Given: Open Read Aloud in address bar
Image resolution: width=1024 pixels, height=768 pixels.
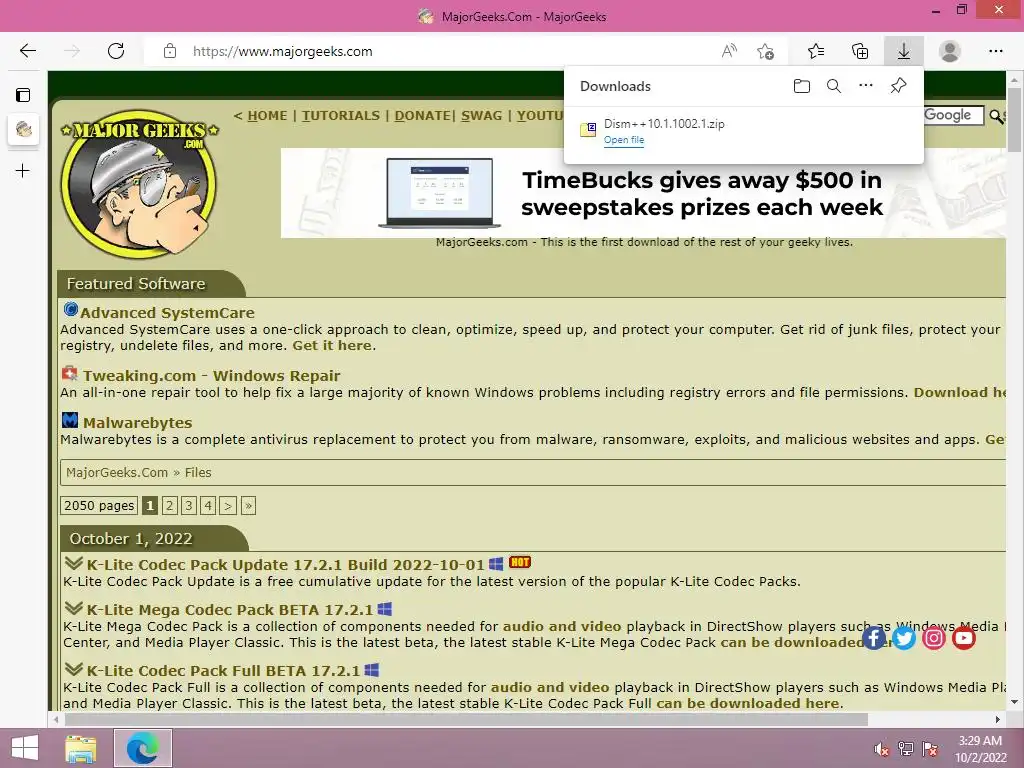Looking at the screenshot, I should click(729, 51).
